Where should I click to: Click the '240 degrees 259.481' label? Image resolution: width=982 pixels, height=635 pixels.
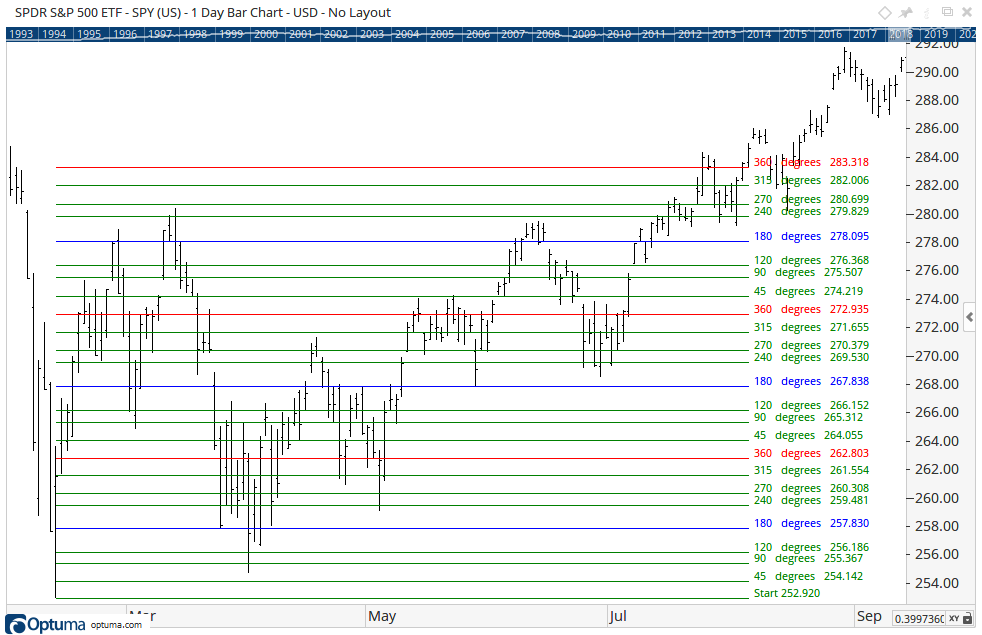(x=811, y=500)
